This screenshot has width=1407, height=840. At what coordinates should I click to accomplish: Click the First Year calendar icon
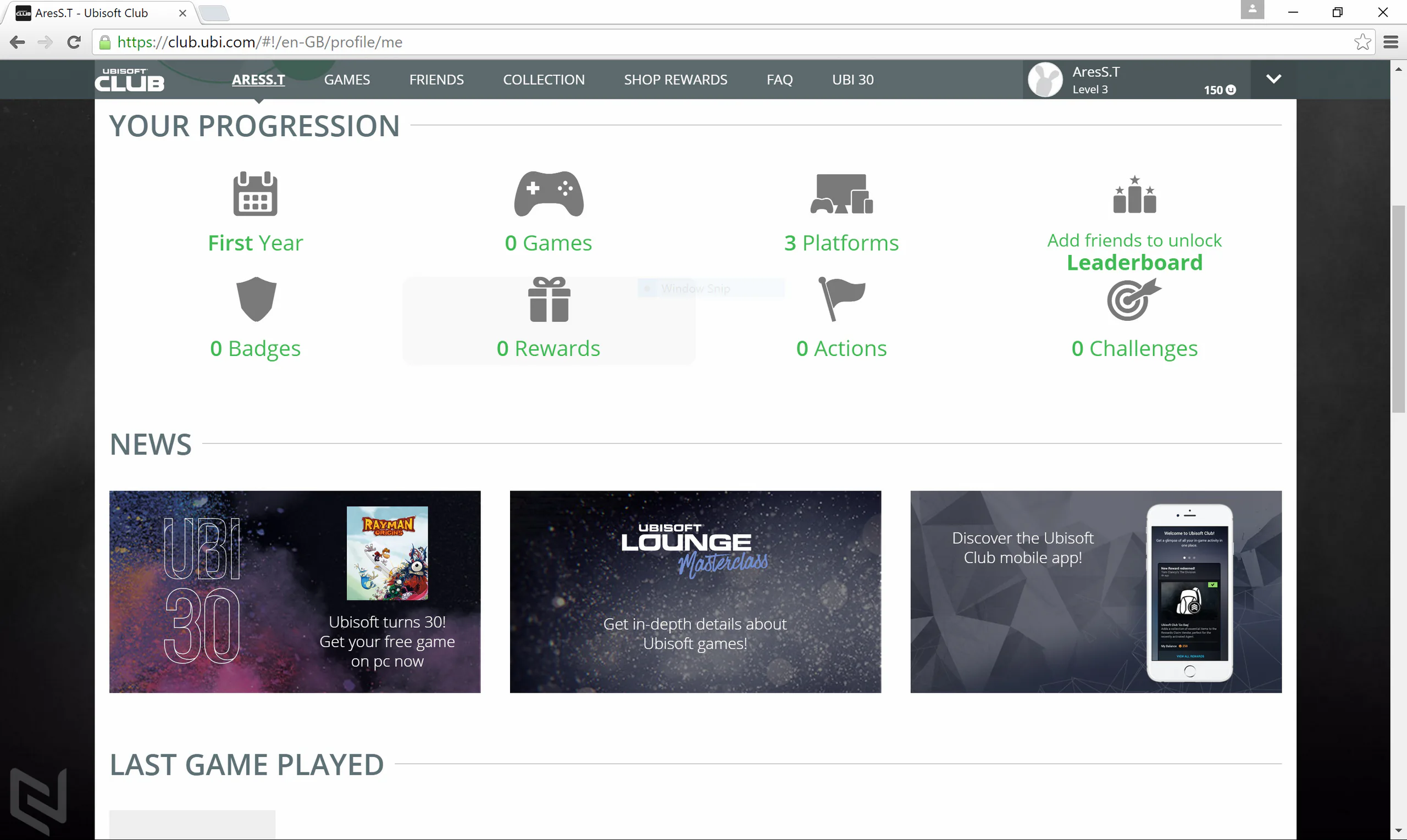[x=256, y=193]
